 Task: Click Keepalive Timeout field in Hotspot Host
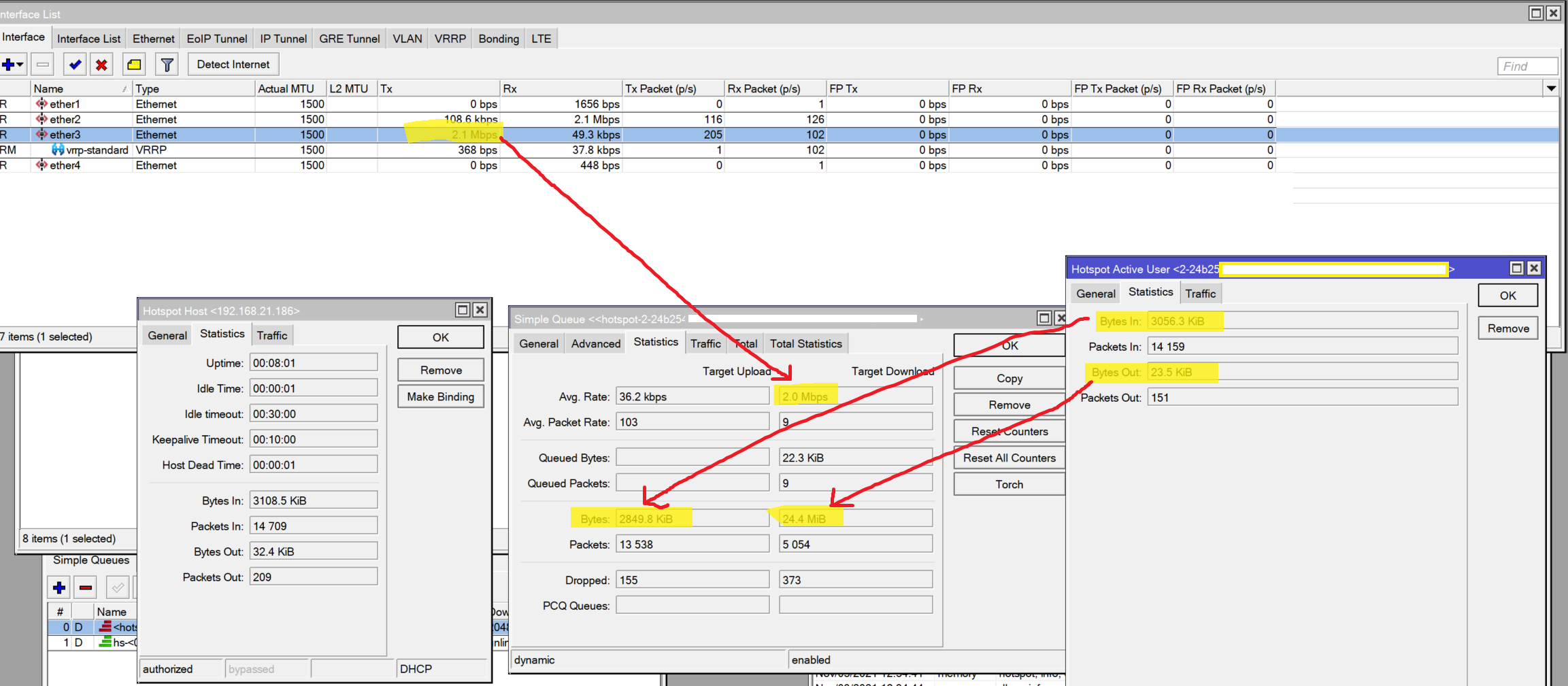tap(314, 439)
